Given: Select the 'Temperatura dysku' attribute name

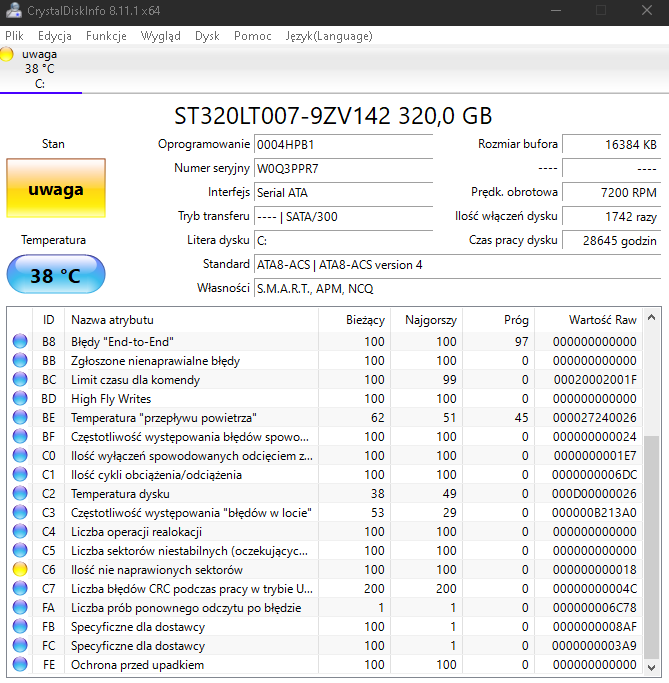Looking at the screenshot, I should tap(120, 494).
